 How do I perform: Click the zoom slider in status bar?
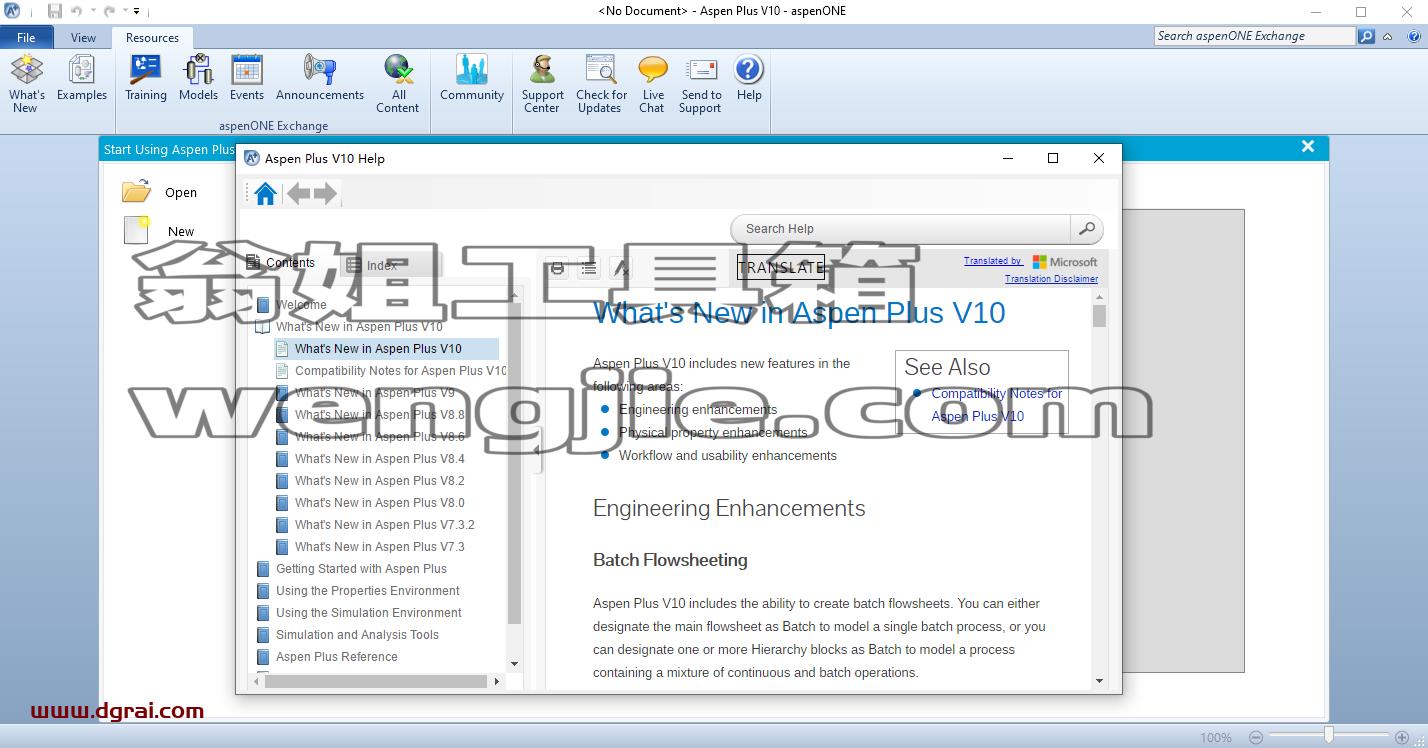(x=1329, y=737)
